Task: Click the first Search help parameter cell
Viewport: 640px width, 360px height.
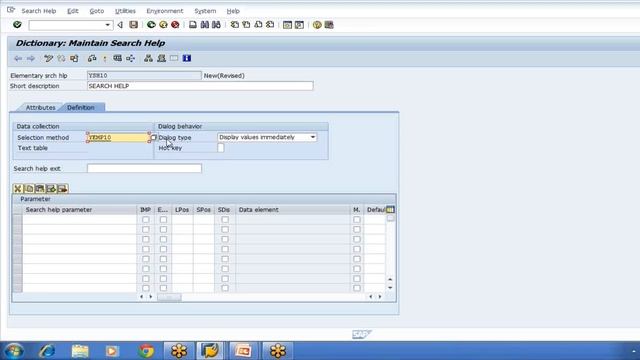Action: [x=80, y=220]
